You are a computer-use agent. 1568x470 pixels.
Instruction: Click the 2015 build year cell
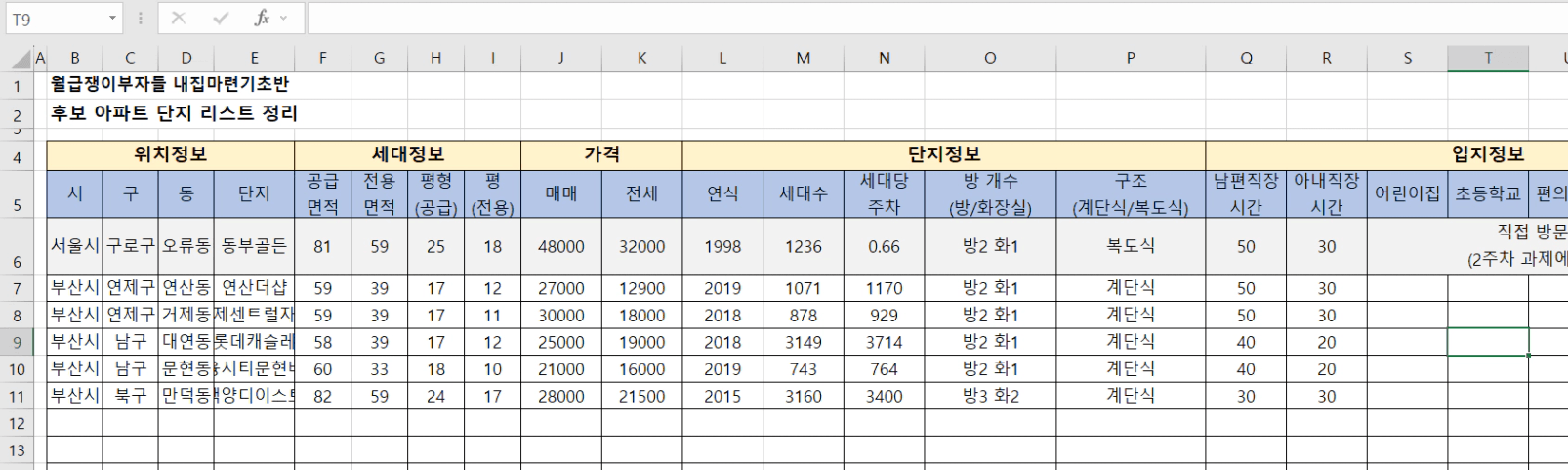[x=722, y=397]
